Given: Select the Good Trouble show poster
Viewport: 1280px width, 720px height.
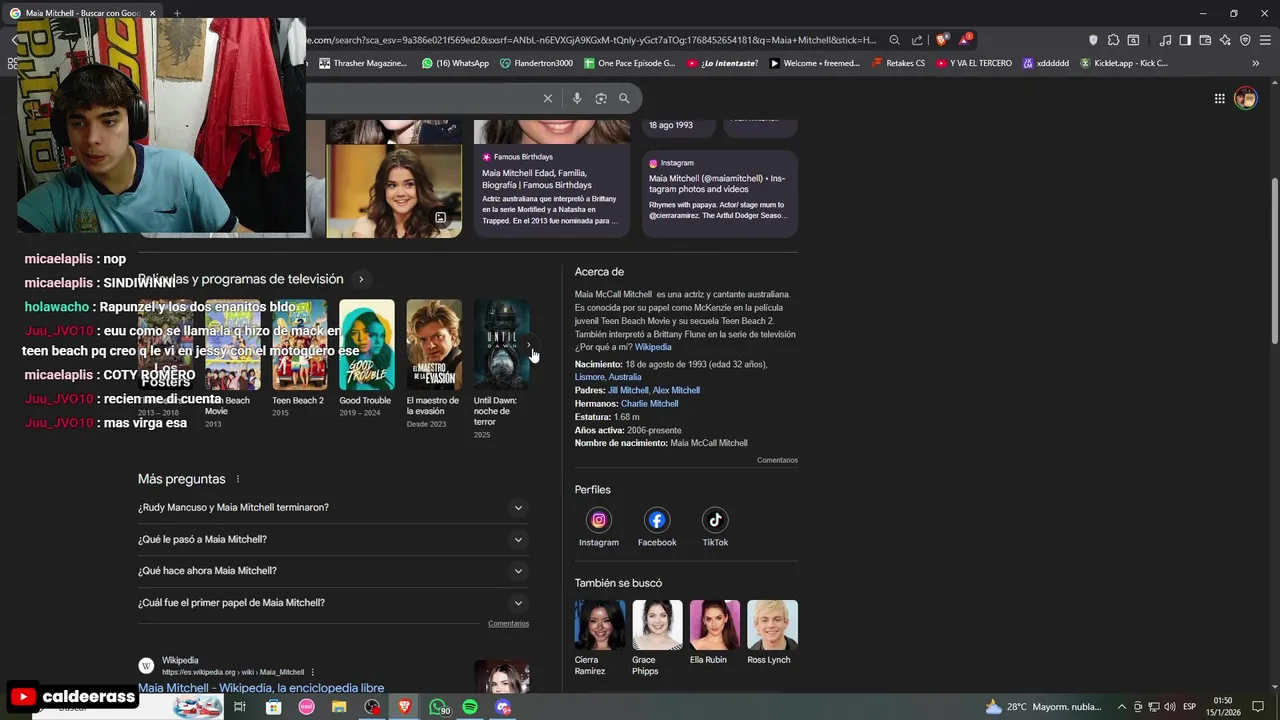Looking at the screenshot, I should coord(366,345).
